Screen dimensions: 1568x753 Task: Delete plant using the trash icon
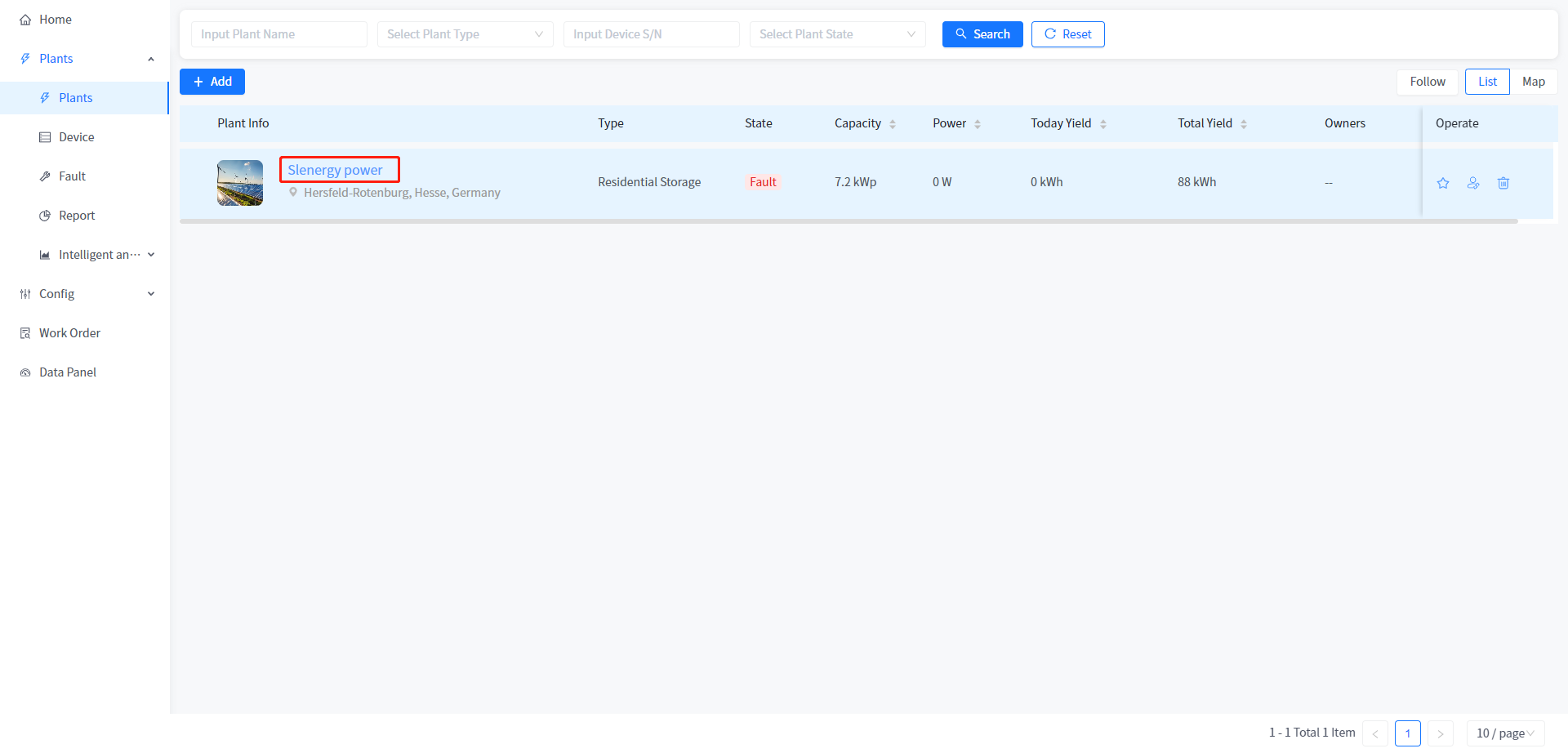[x=1503, y=183]
